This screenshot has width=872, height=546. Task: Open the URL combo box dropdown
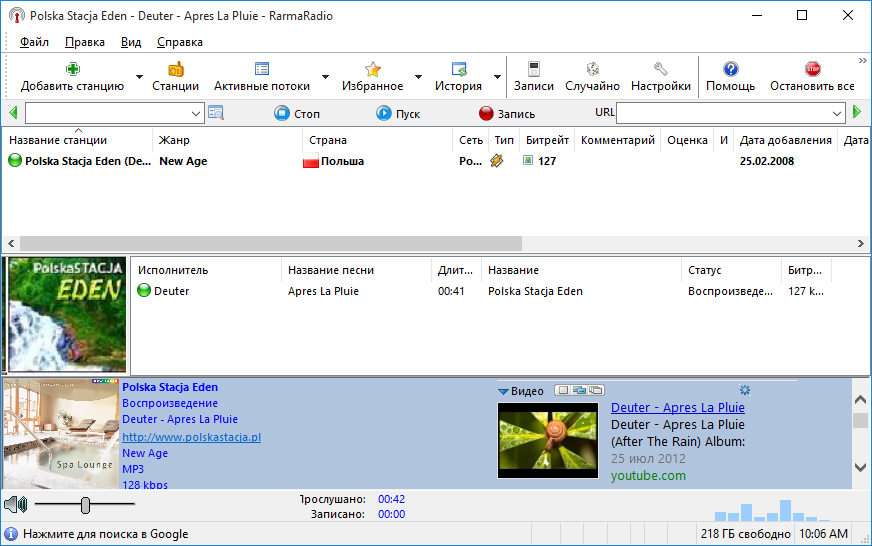[839, 113]
